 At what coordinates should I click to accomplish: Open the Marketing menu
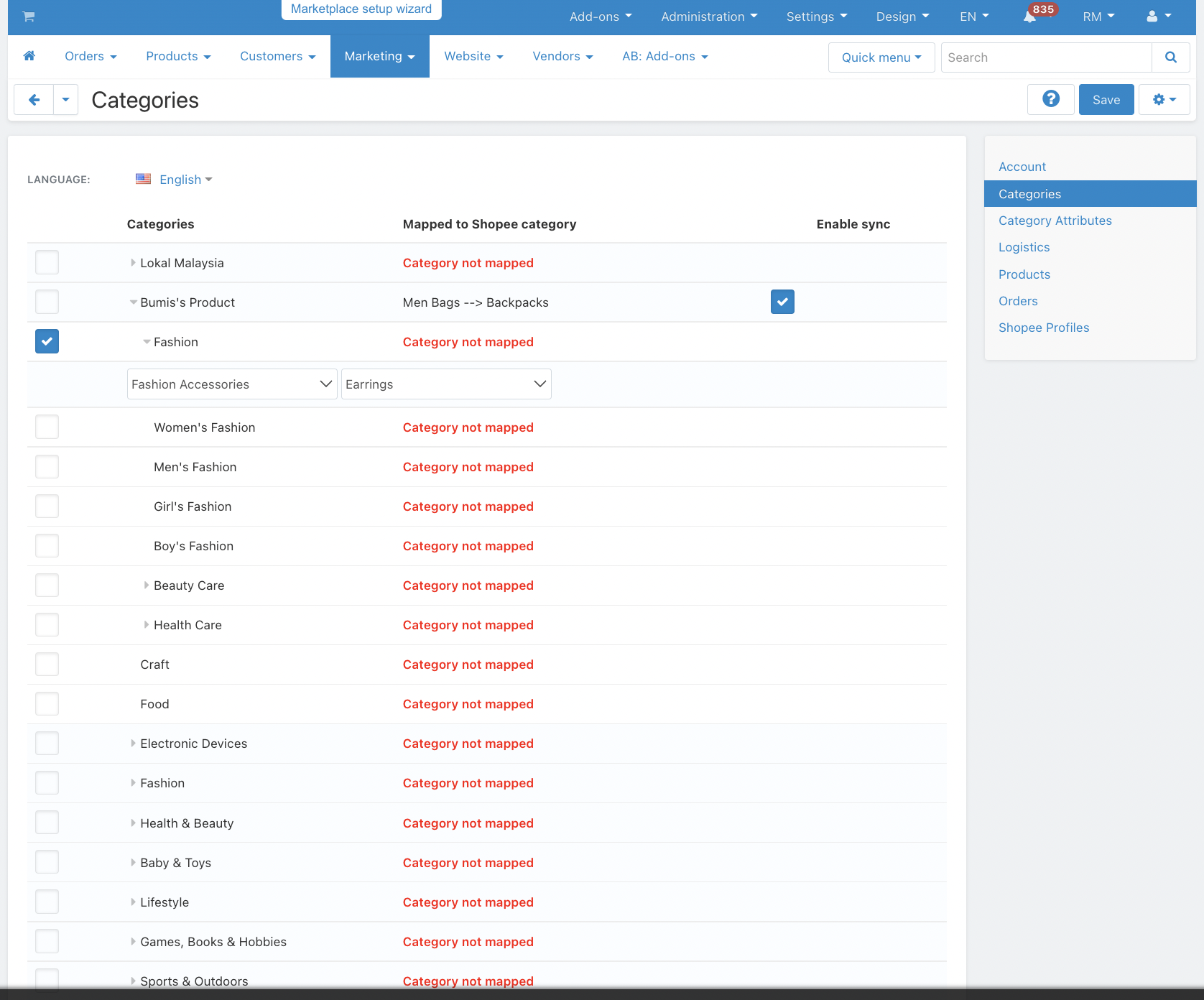pos(380,56)
